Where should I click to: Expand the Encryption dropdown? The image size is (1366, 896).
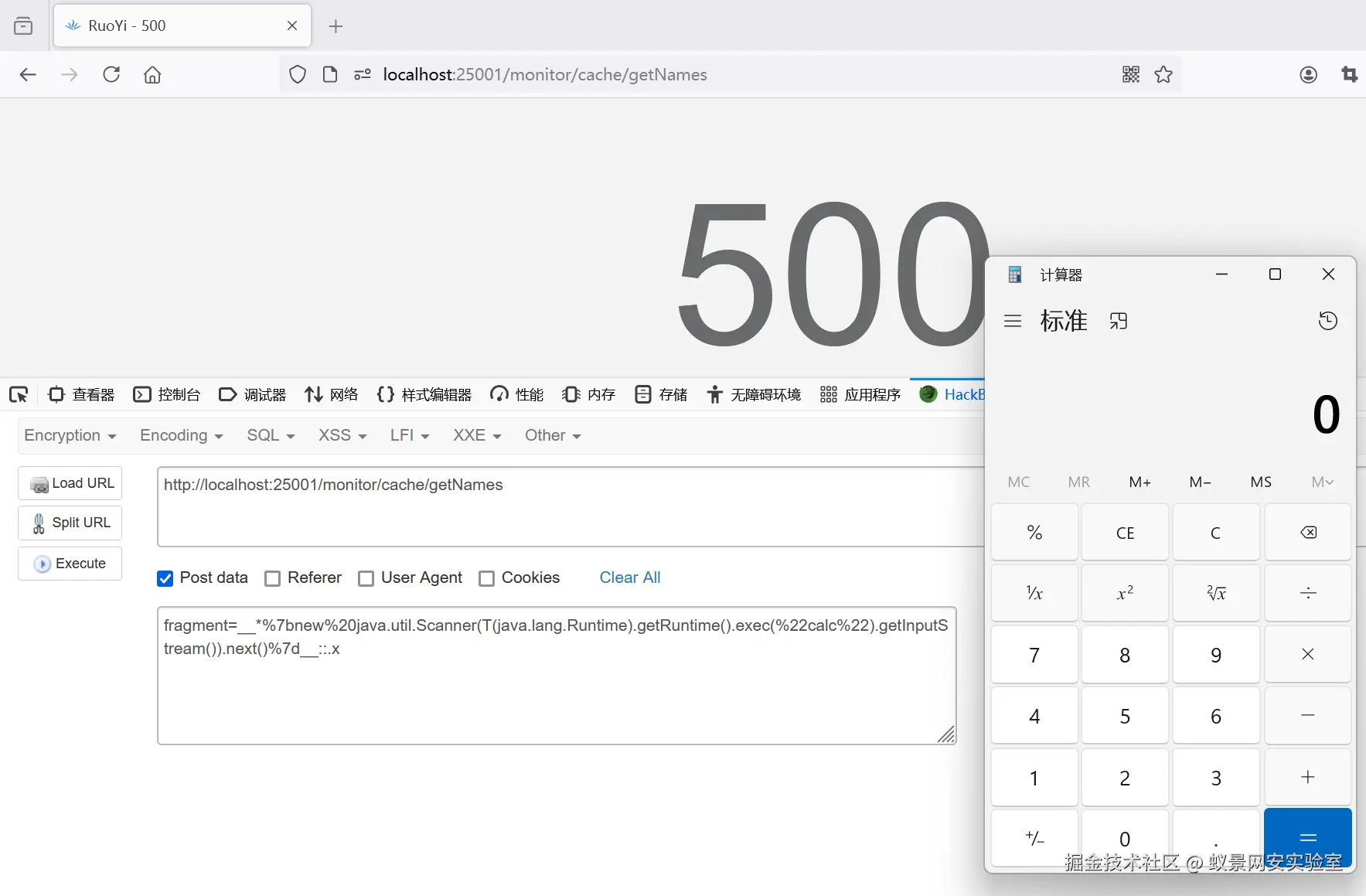tap(70, 435)
